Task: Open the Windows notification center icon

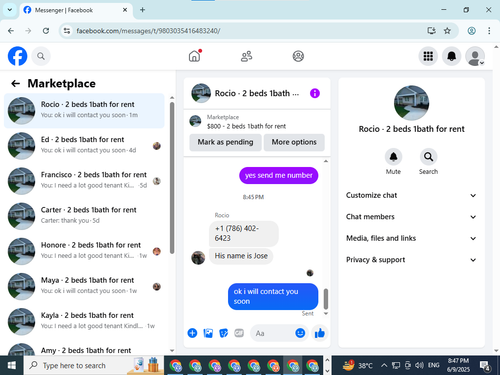Action: 485,366
